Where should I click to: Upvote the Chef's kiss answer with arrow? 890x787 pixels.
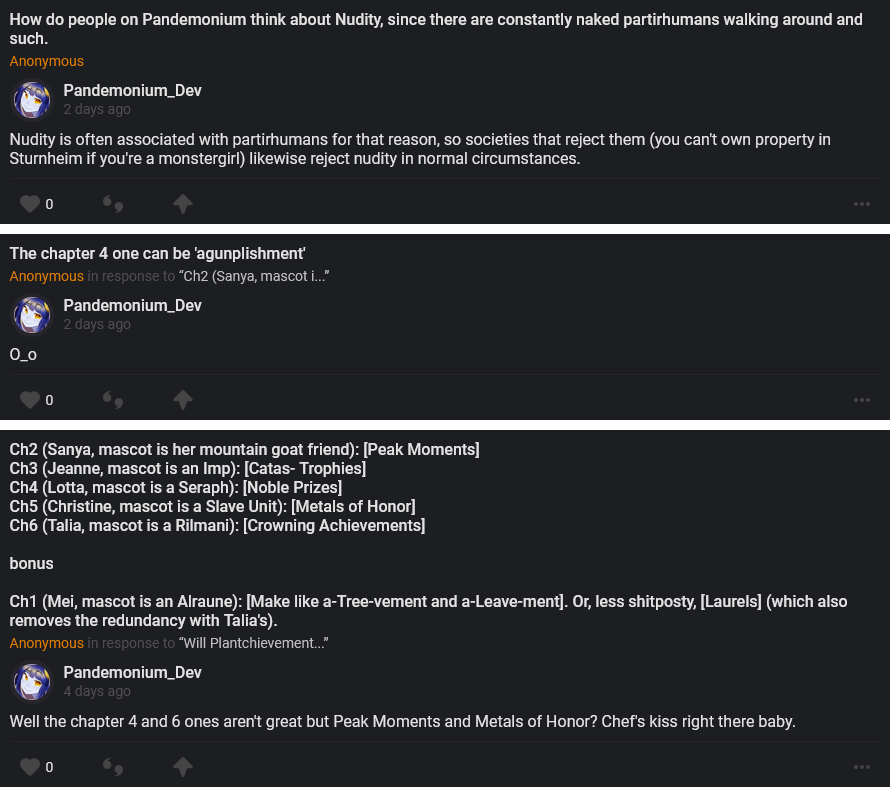click(182, 767)
